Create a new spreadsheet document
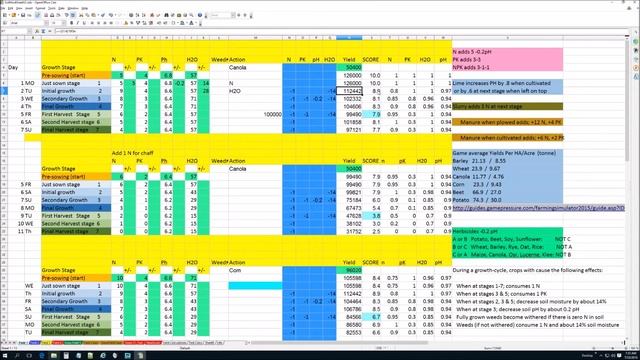Viewport: 640px width, 360px height. [x=5, y=15]
